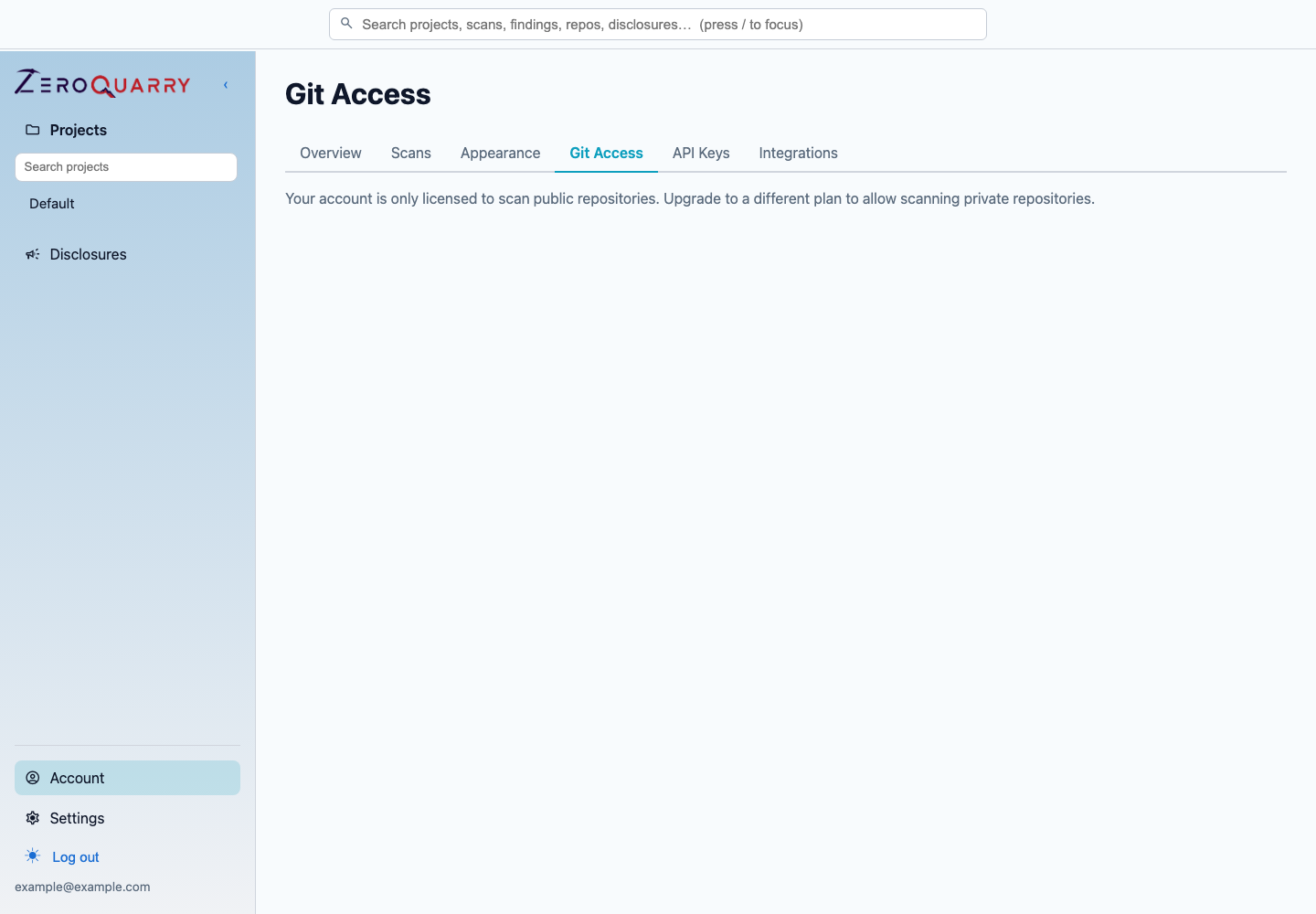1316x914 pixels.
Task: Click the Settings gear icon
Action: coord(33,818)
